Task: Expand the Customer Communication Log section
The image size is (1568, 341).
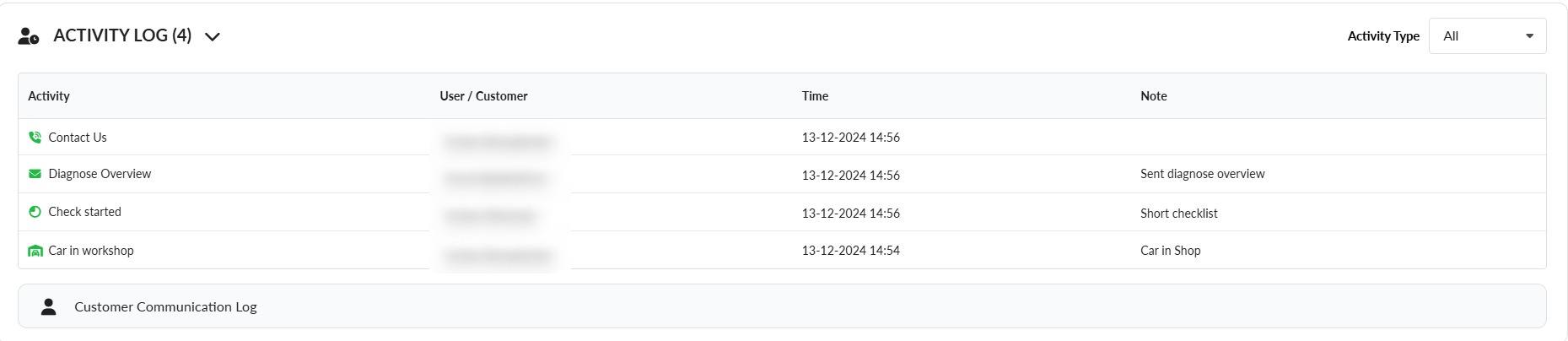Action: [165, 306]
